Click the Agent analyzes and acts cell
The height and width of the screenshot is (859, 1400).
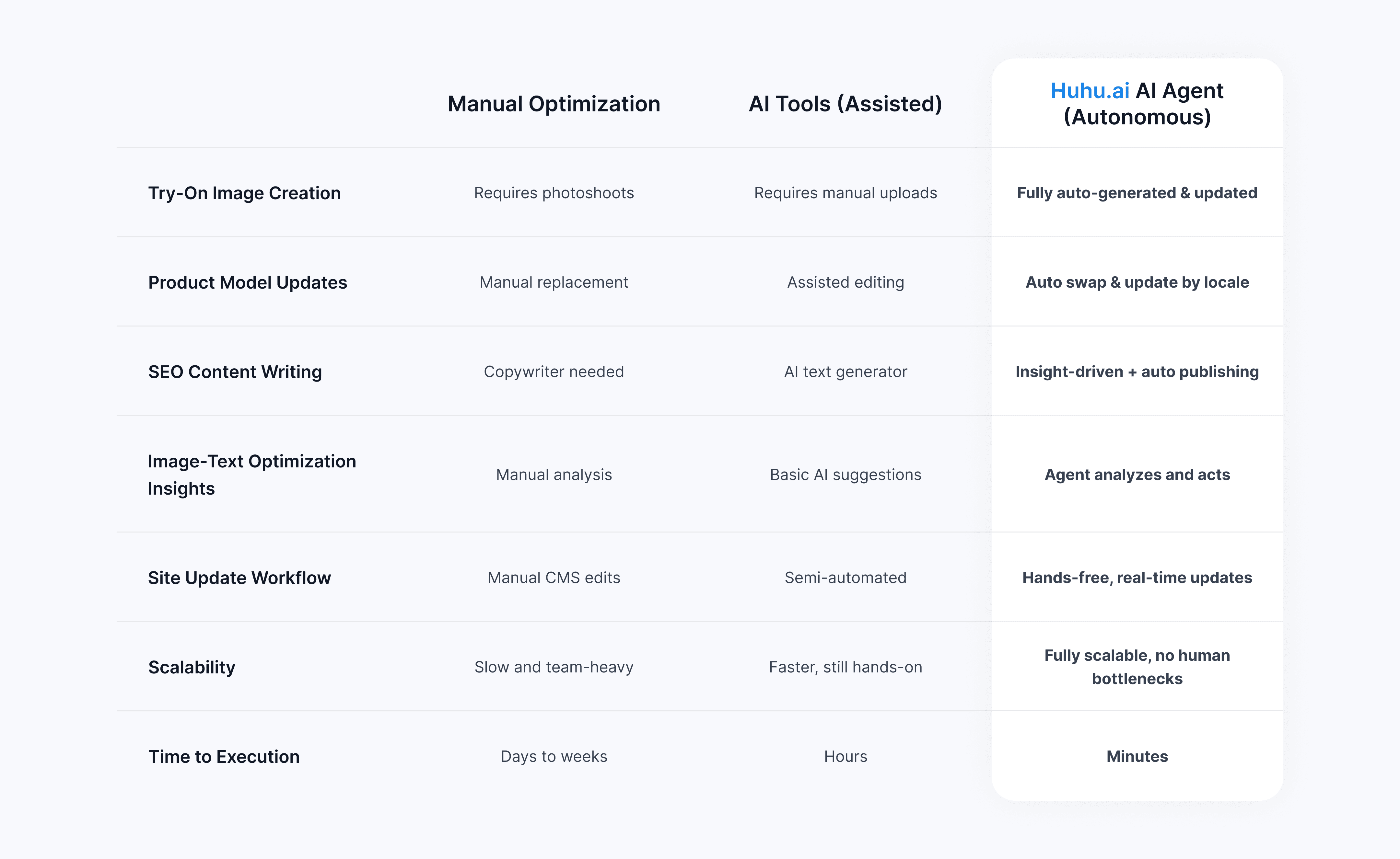[x=1137, y=475]
